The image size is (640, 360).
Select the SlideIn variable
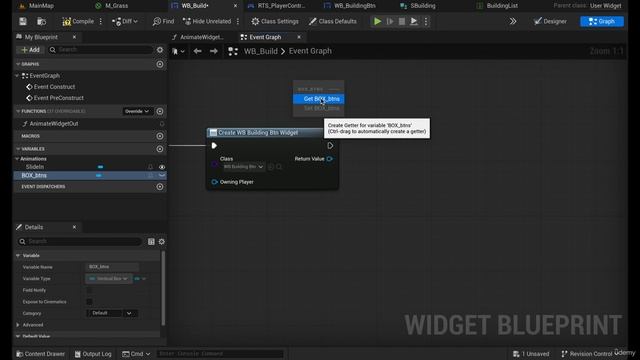click(x=35, y=167)
